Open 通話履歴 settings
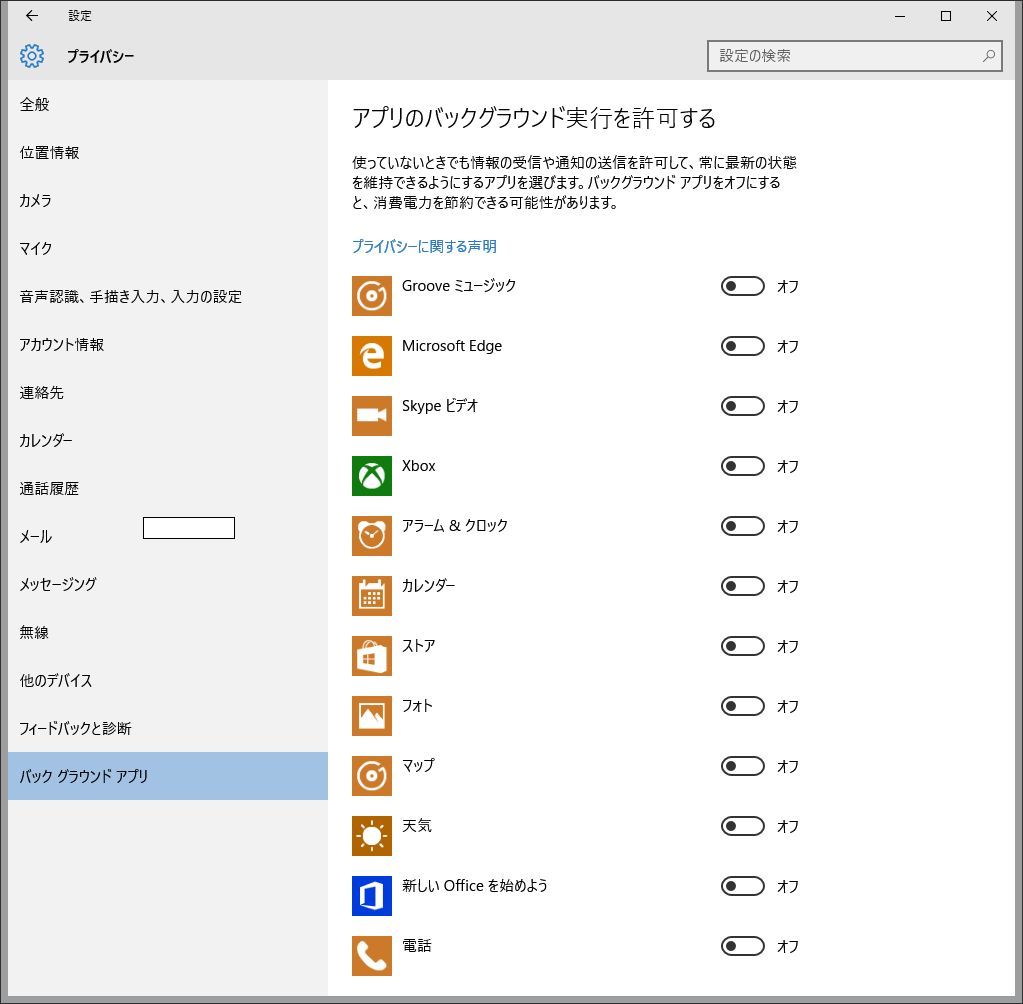The height and width of the screenshot is (1004, 1023). [168, 489]
